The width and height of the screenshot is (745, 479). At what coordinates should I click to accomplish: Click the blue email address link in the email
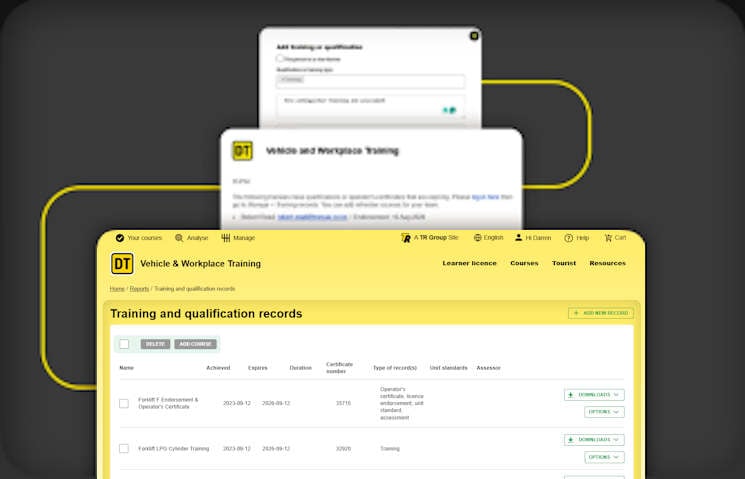(x=313, y=217)
